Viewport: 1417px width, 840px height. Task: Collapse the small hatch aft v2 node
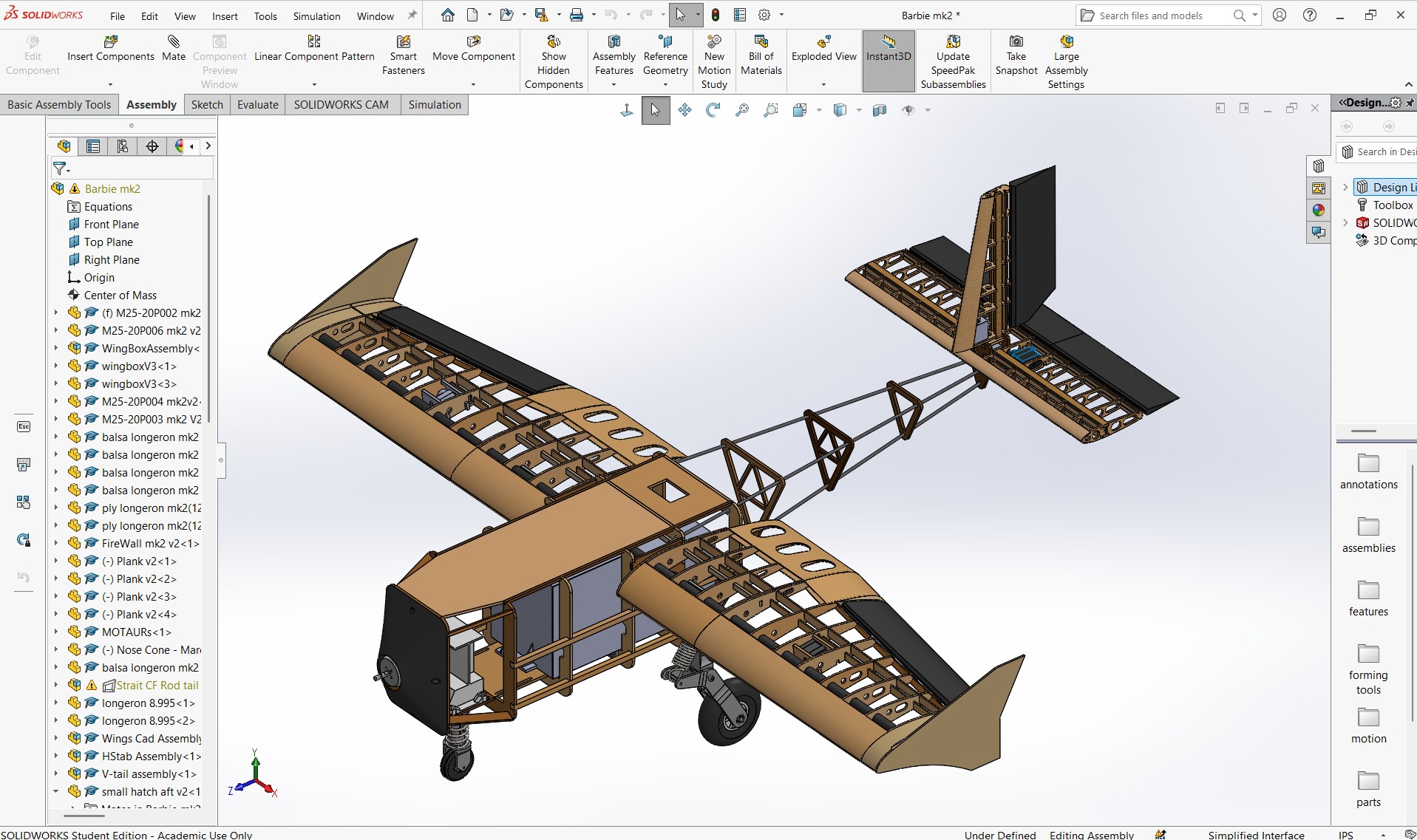55,791
